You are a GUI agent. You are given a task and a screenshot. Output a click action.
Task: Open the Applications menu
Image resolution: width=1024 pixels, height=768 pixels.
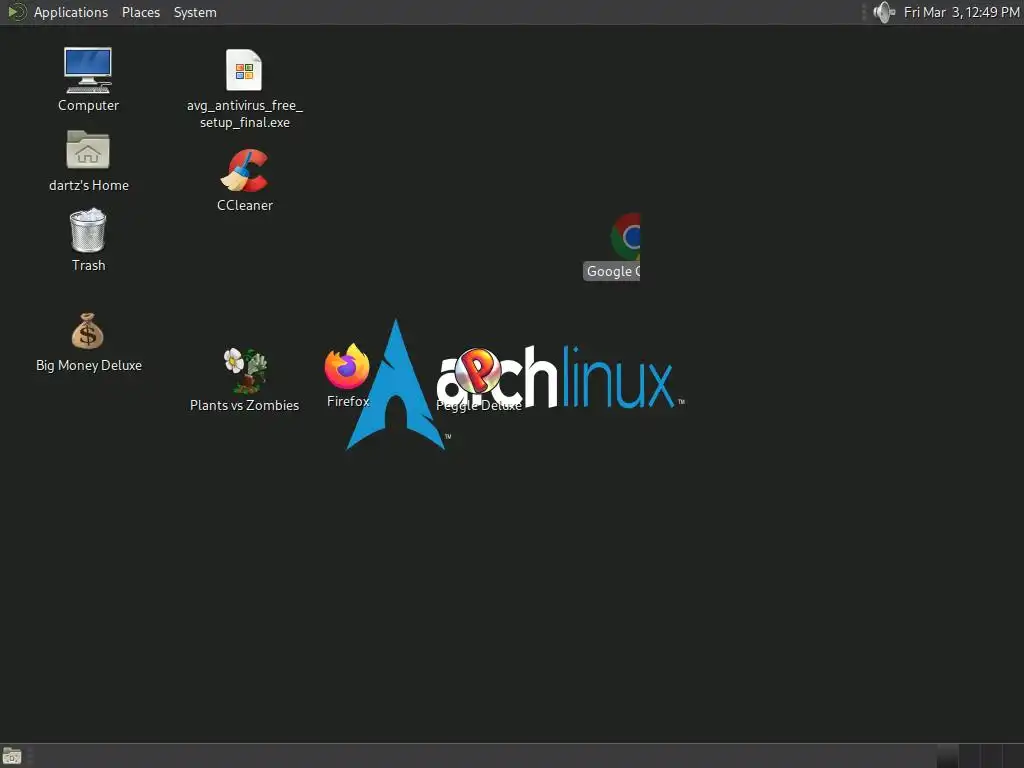click(71, 12)
